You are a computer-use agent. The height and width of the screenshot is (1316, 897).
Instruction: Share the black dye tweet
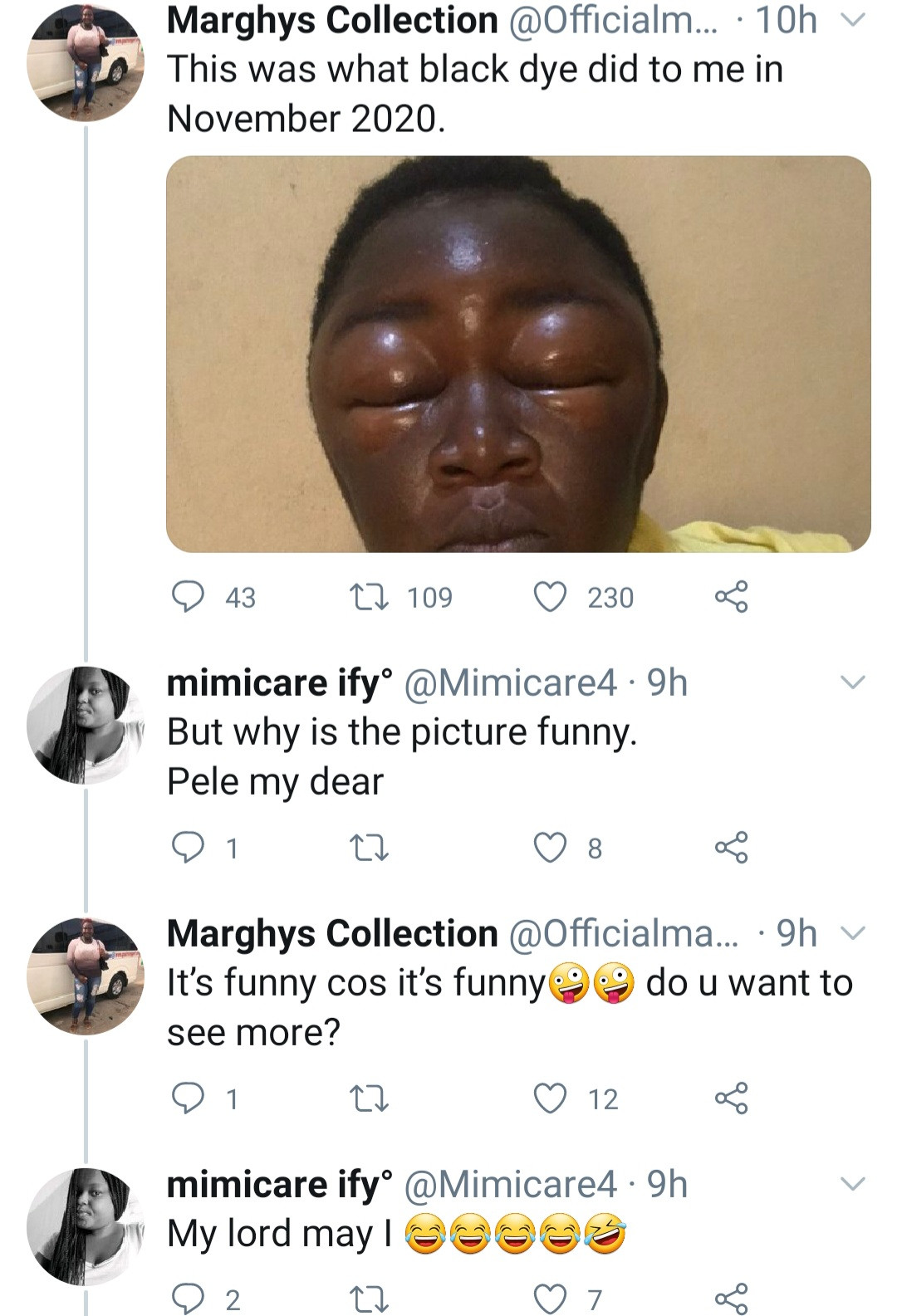[732, 596]
